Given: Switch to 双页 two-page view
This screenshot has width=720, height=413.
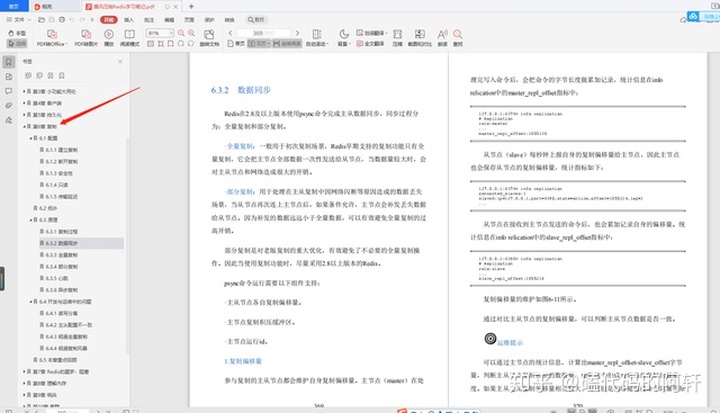Looking at the screenshot, I should click(258, 44).
